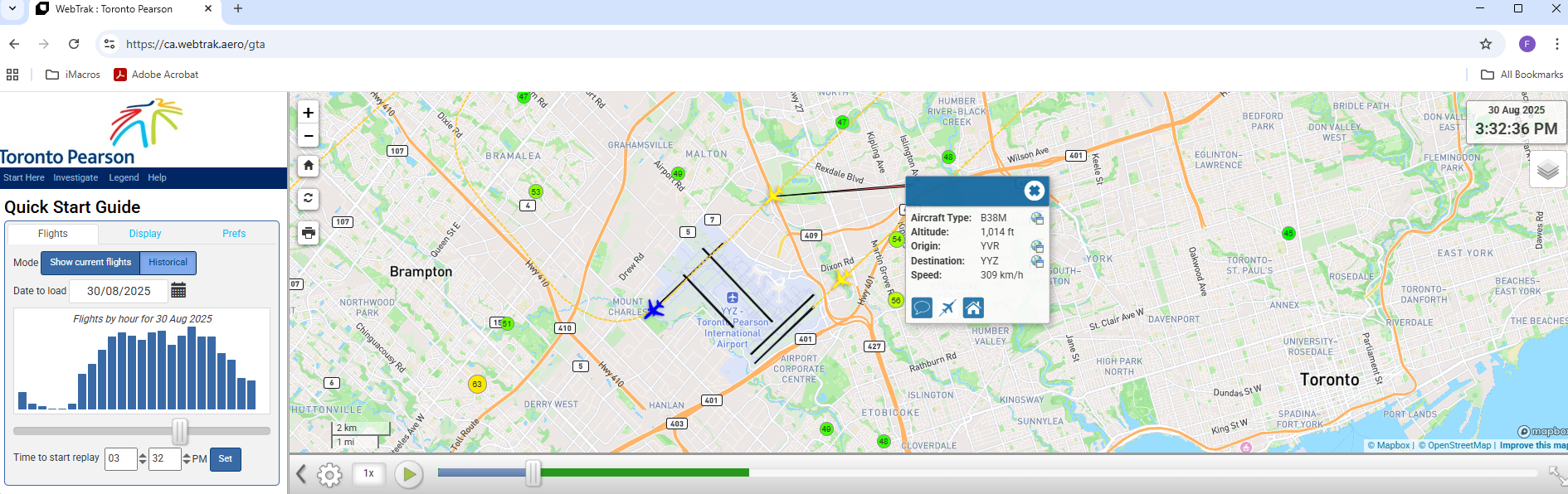Viewport: 1568px width, 494px height.
Task: Close the aircraft info popup
Action: click(1034, 191)
